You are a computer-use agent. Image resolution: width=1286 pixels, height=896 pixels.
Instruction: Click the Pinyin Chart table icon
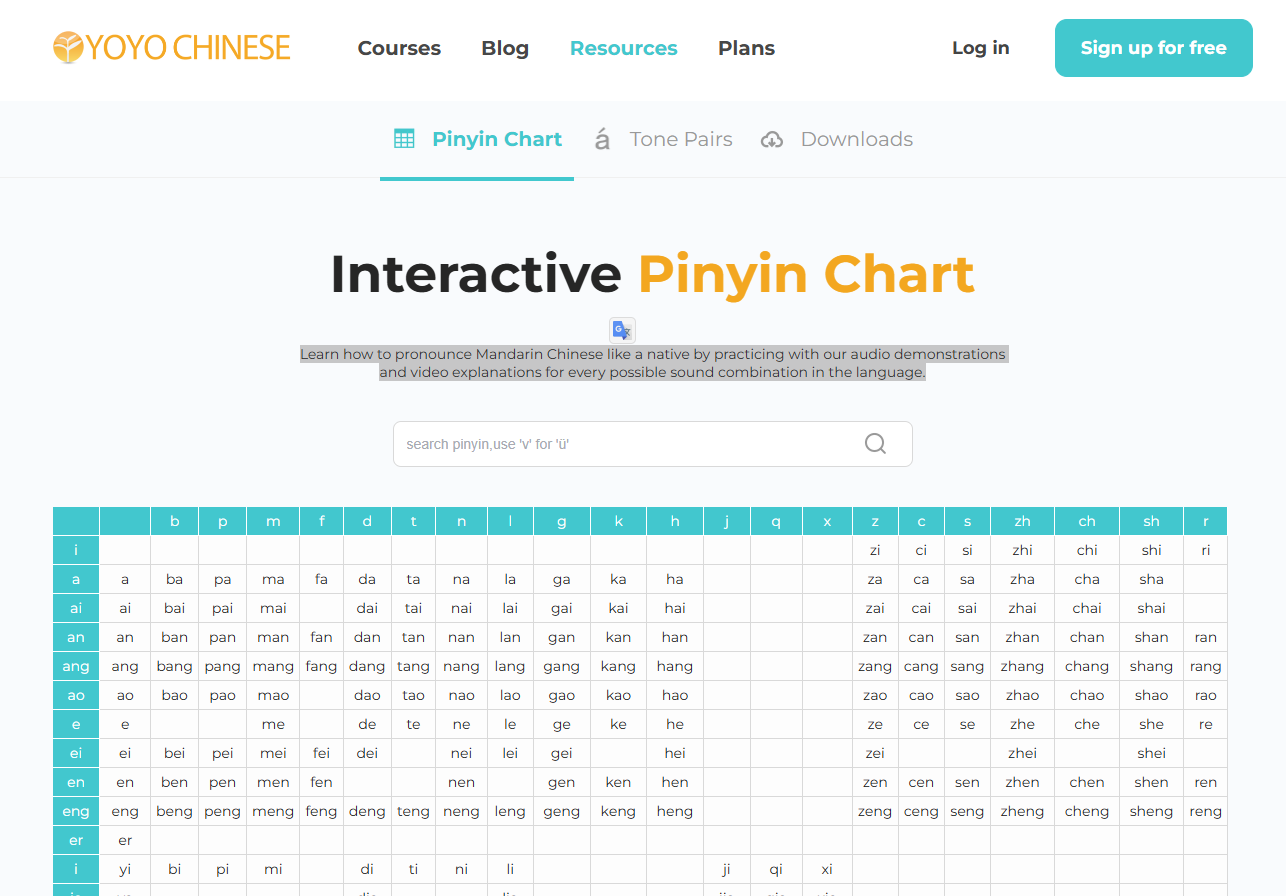(404, 139)
